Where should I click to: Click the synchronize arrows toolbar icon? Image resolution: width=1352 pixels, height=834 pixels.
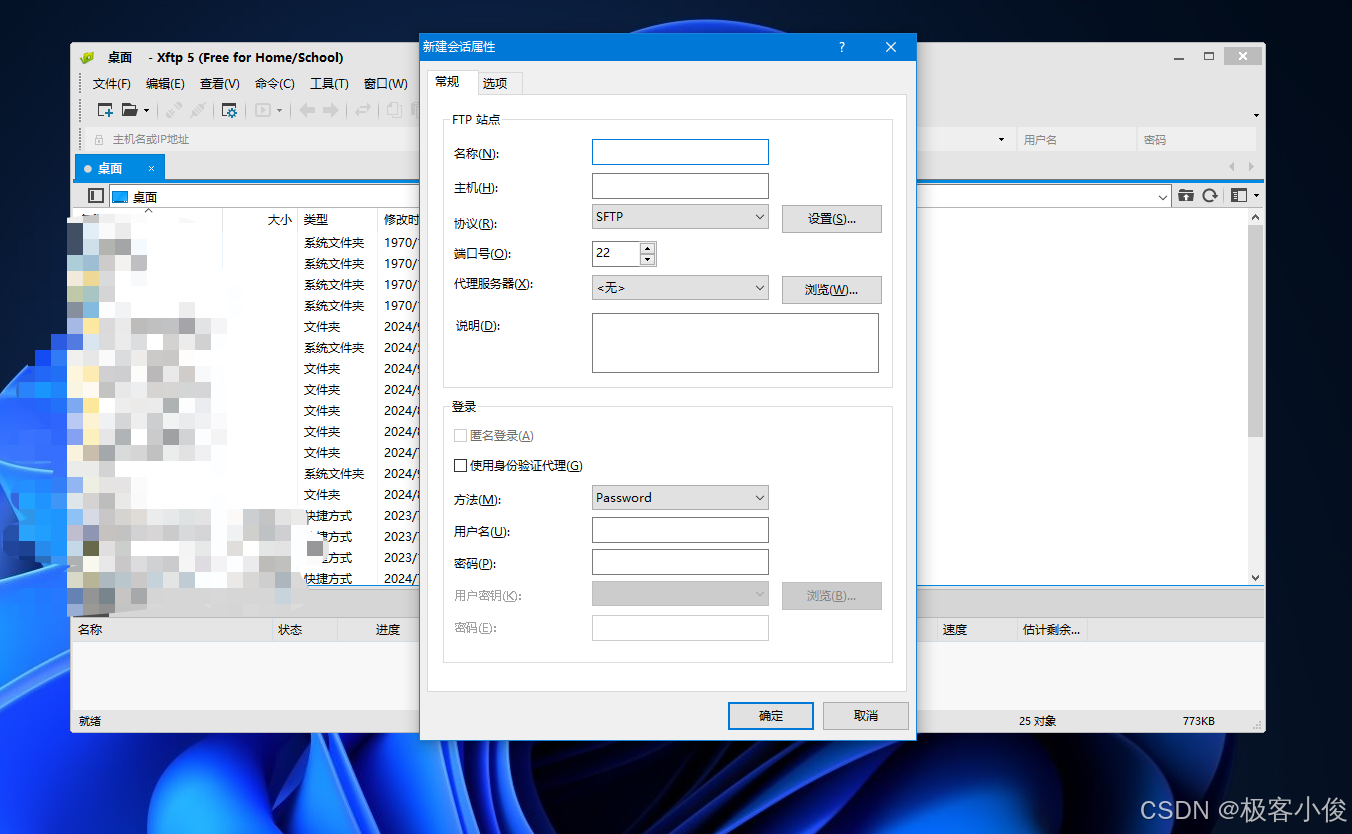(363, 110)
